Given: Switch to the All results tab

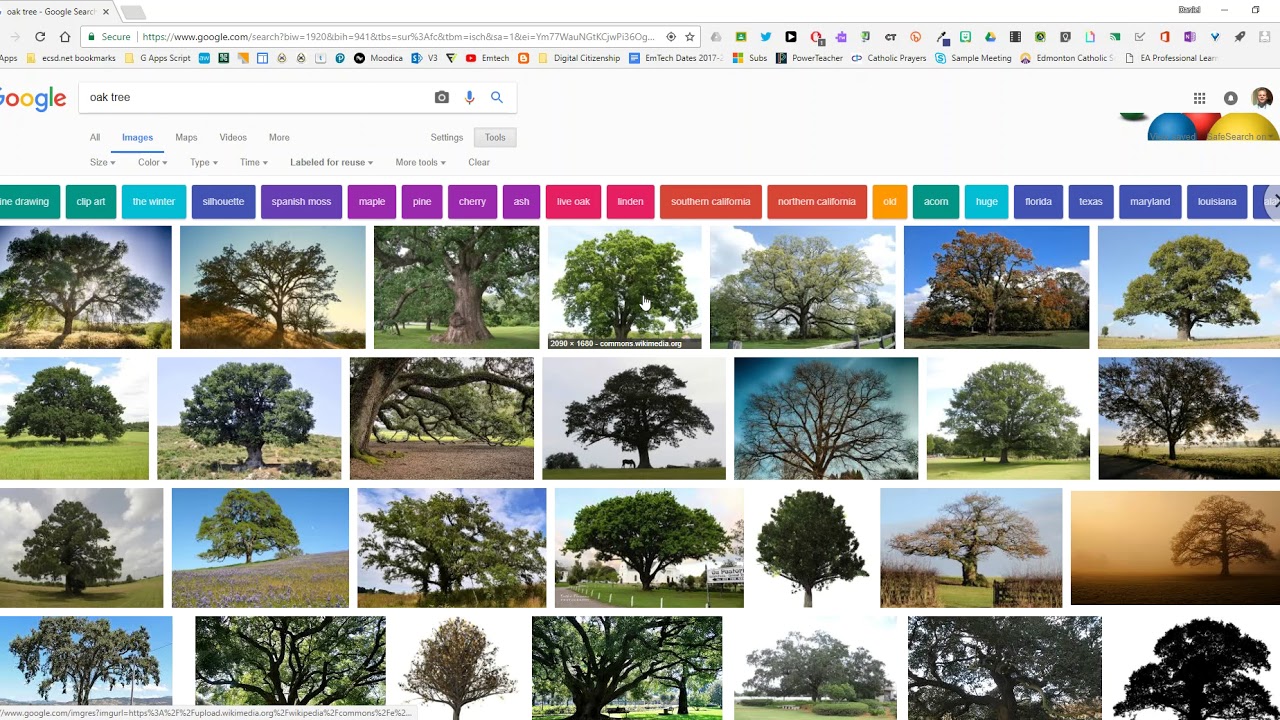Looking at the screenshot, I should pos(95,137).
